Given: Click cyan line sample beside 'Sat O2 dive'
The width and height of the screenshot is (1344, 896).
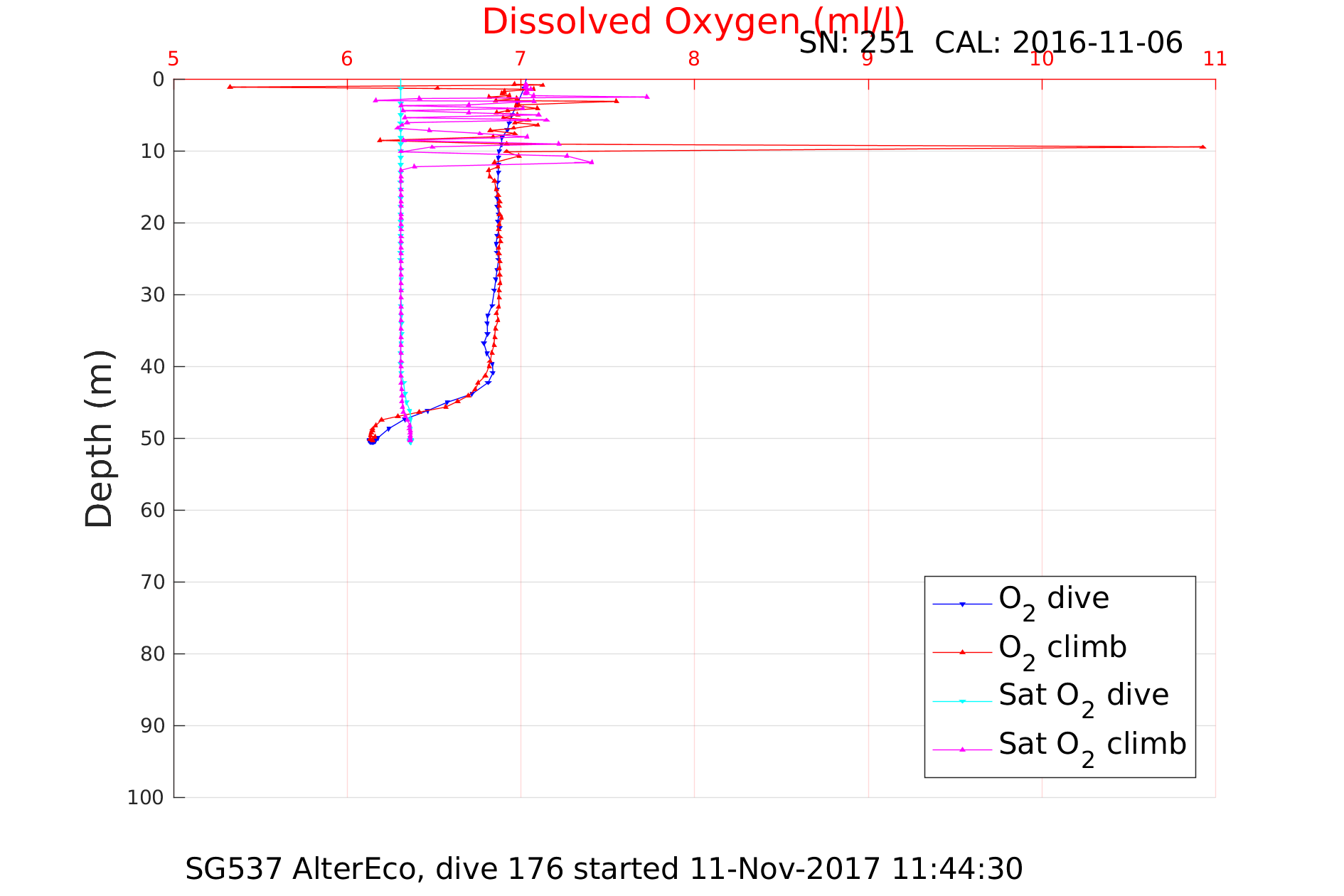Looking at the screenshot, I should (x=962, y=701).
